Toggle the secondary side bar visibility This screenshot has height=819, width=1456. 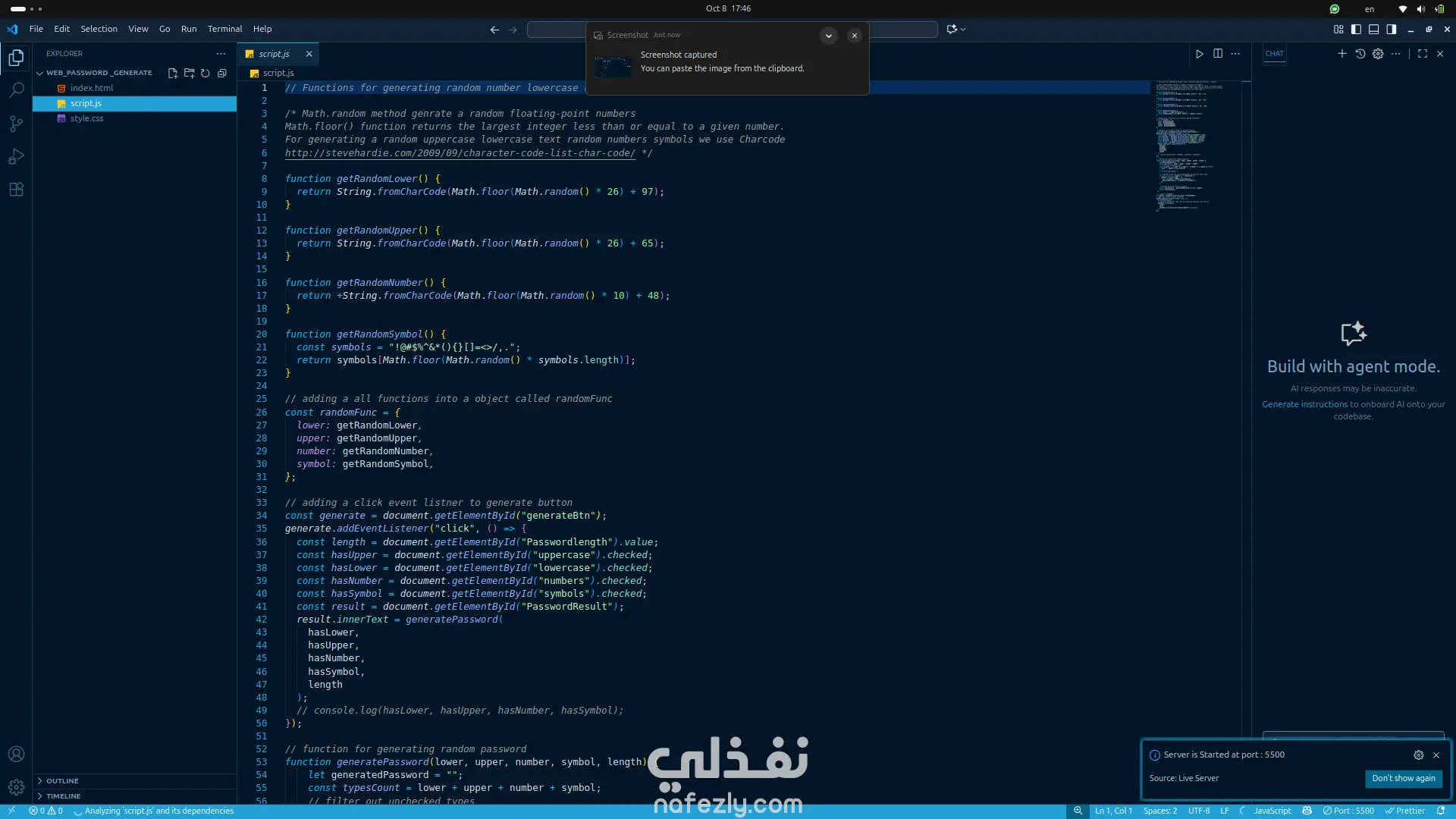1392,30
